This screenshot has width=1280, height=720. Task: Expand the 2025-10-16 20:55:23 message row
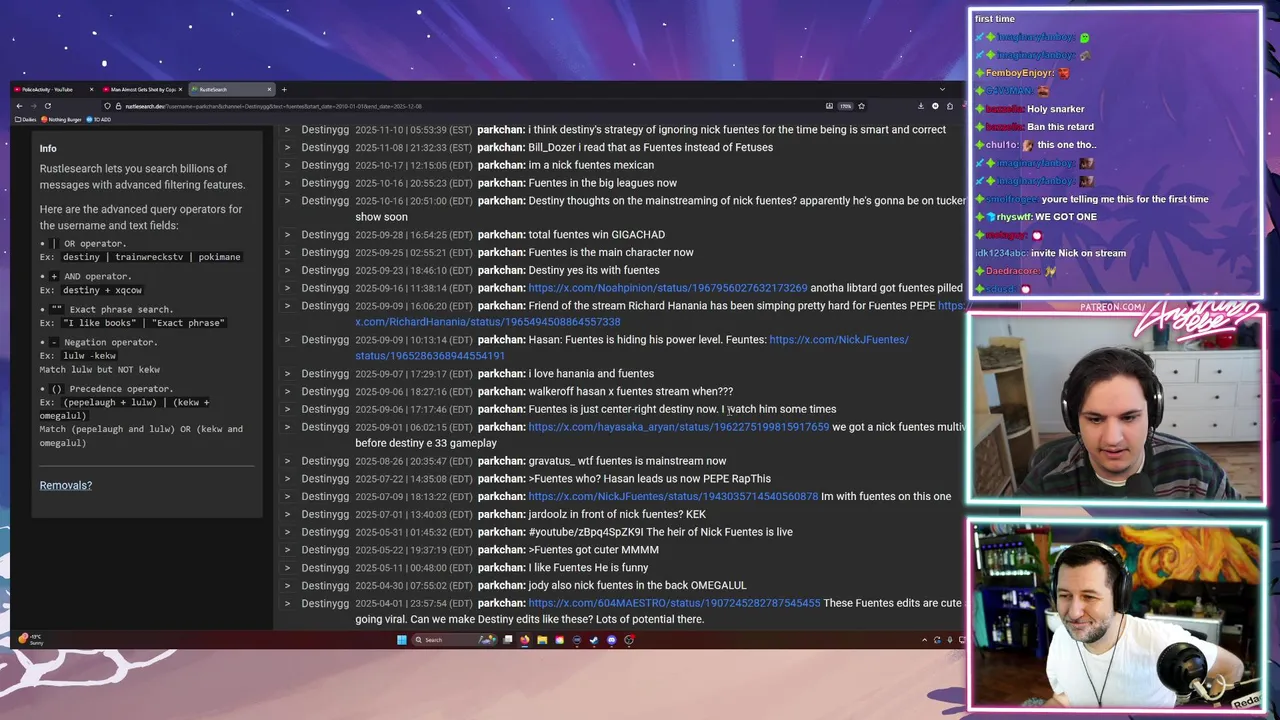coord(287,183)
